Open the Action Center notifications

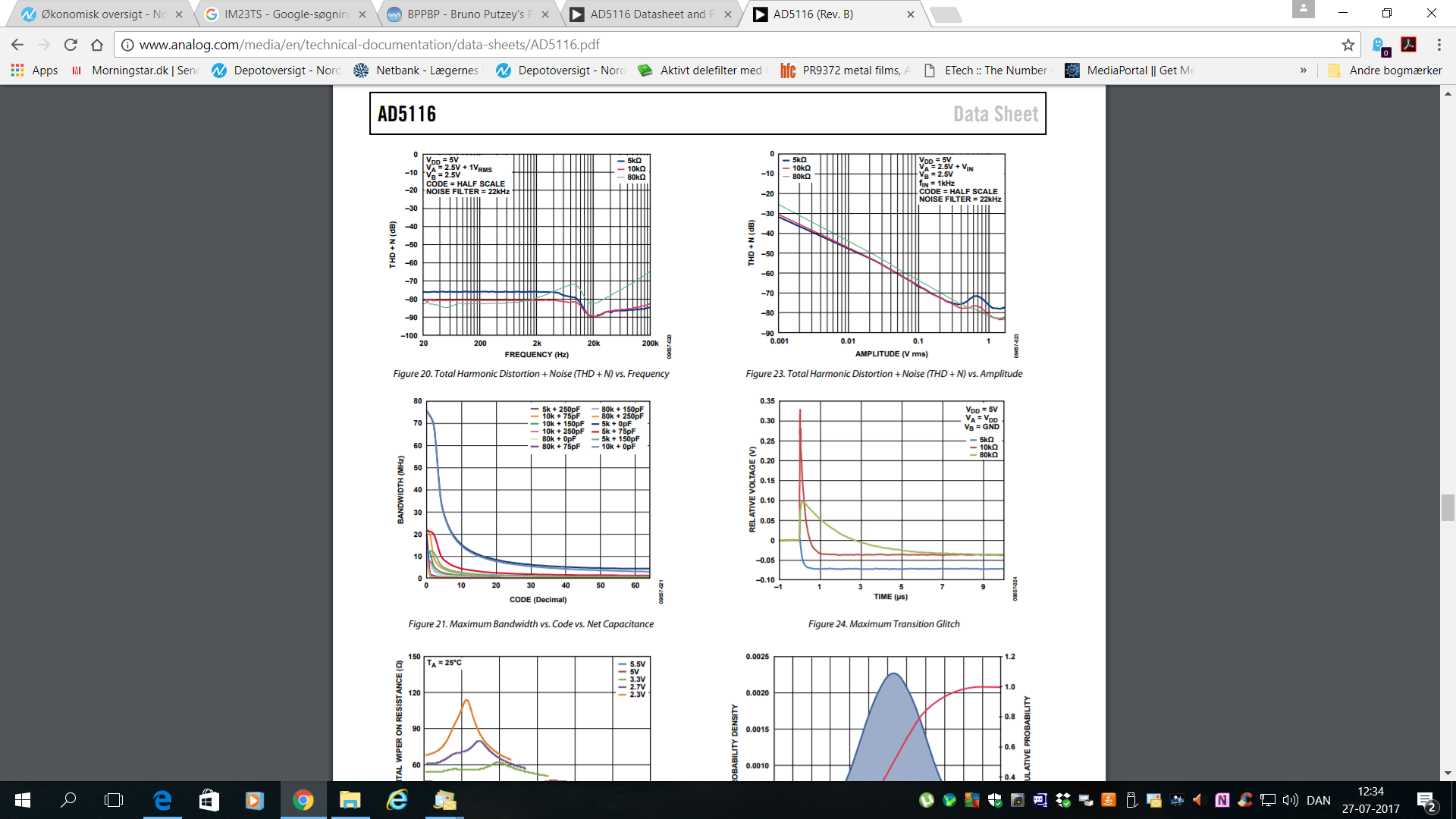[1426, 800]
